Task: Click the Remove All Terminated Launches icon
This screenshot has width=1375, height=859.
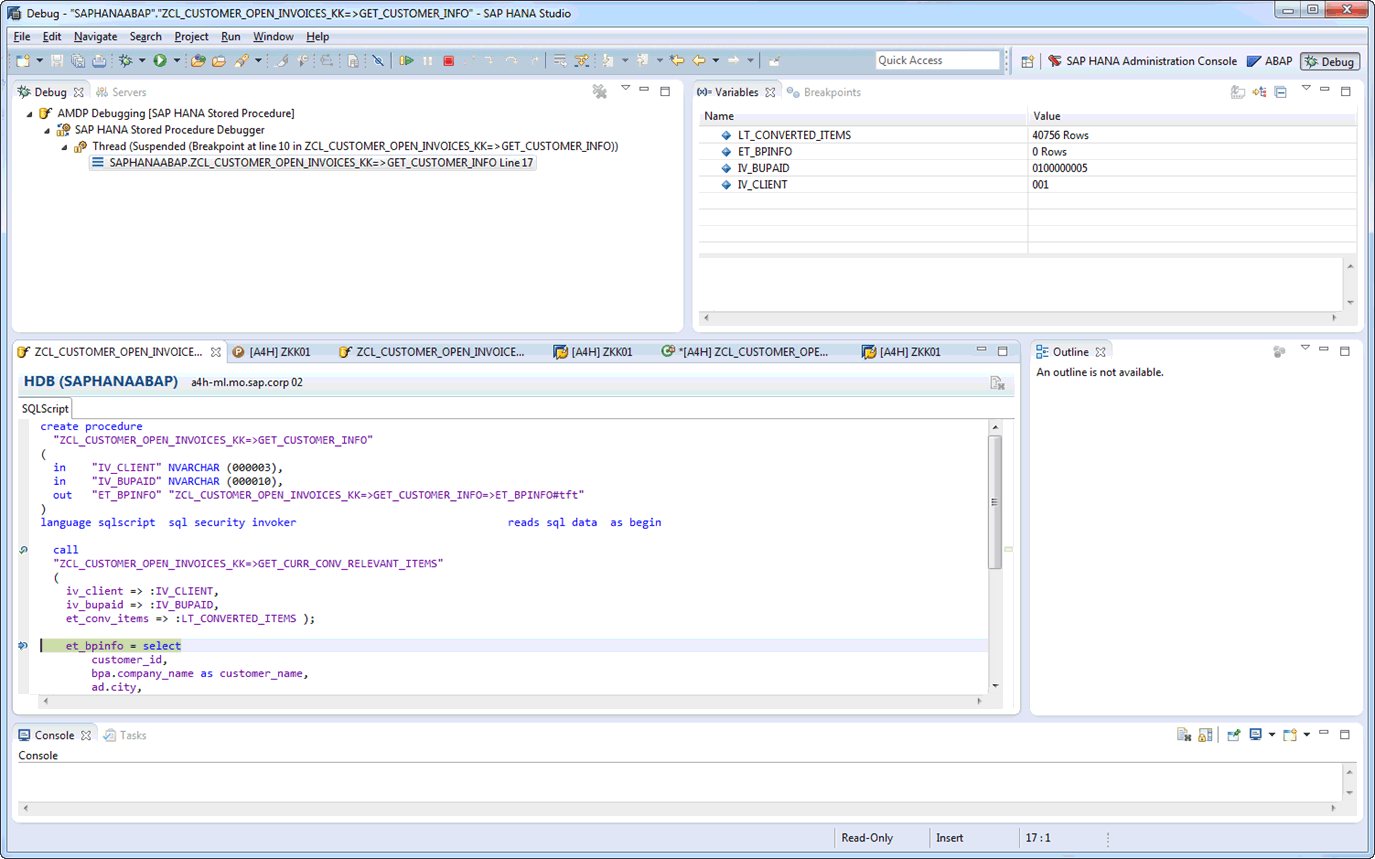Action: (600, 92)
